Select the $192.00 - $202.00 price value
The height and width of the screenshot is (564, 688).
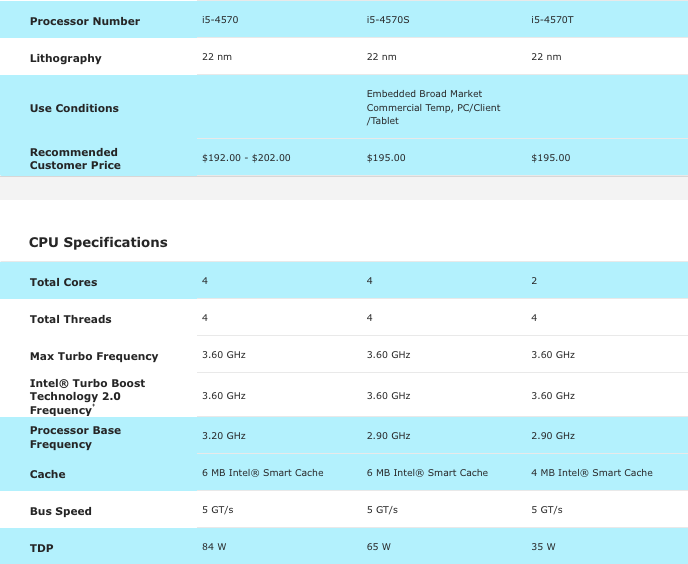(x=246, y=158)
